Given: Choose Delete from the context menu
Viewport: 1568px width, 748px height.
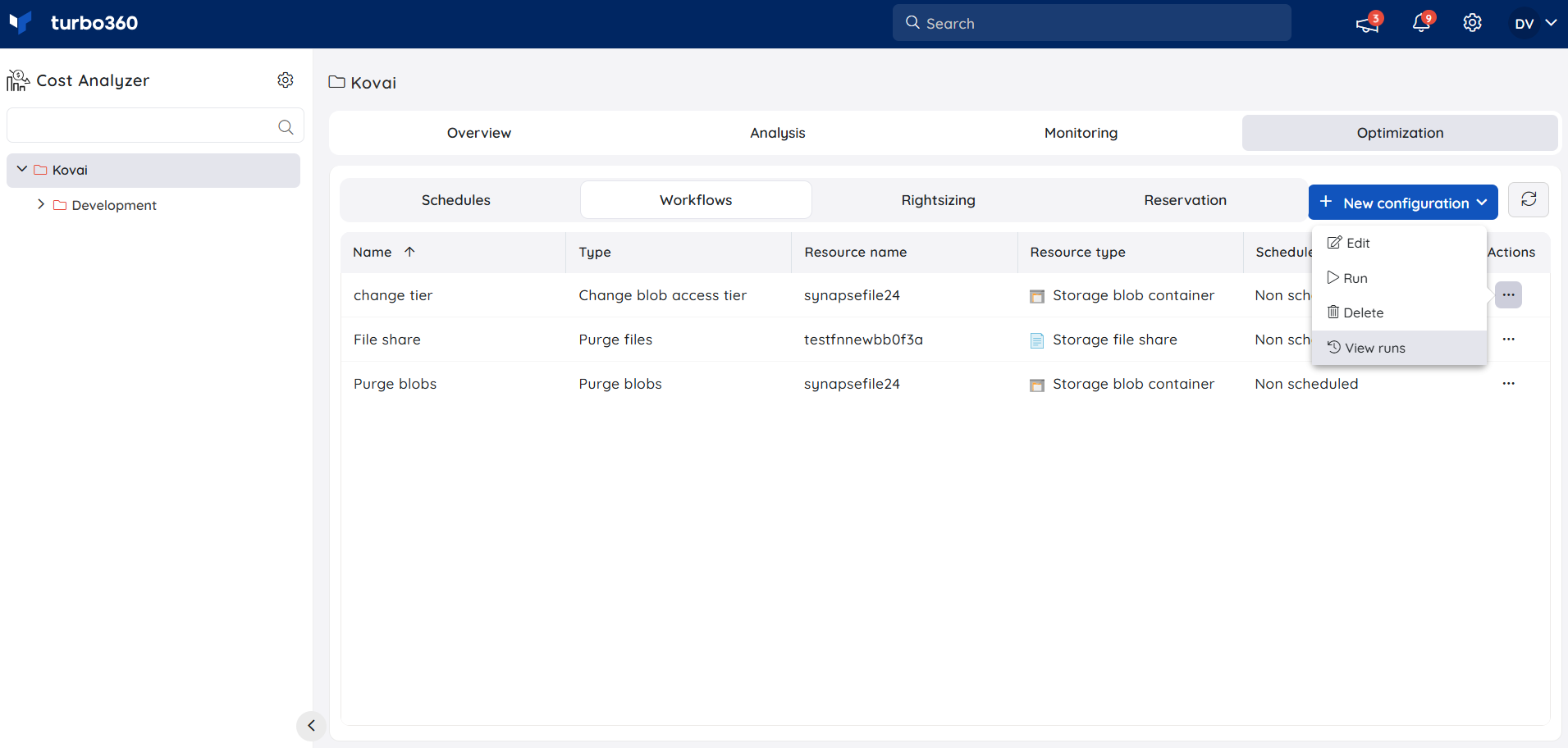Looking at the screenshot, I should 1399,312.
